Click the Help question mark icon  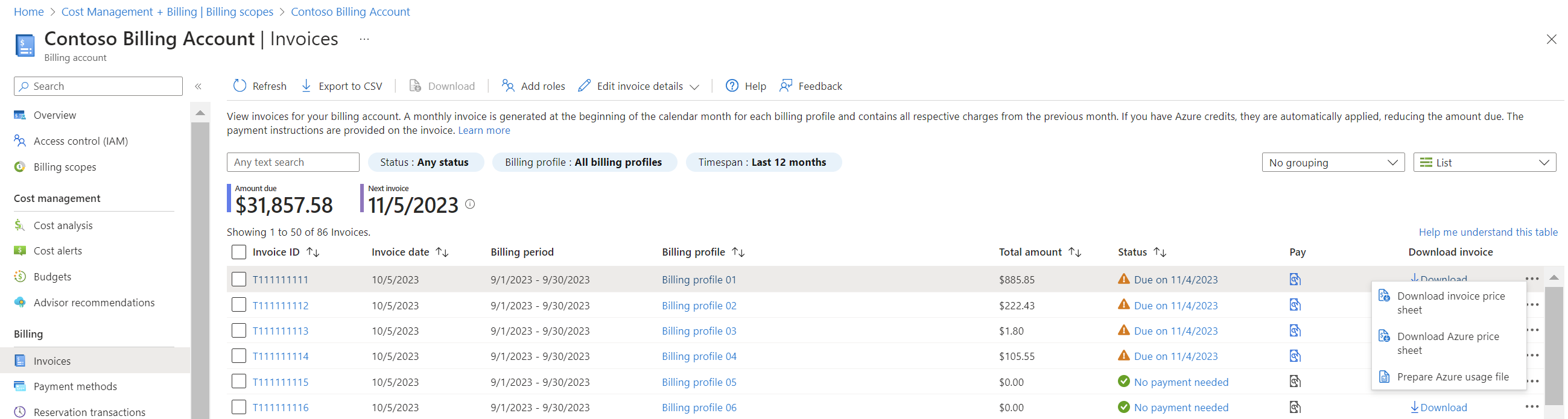[732, 86]
